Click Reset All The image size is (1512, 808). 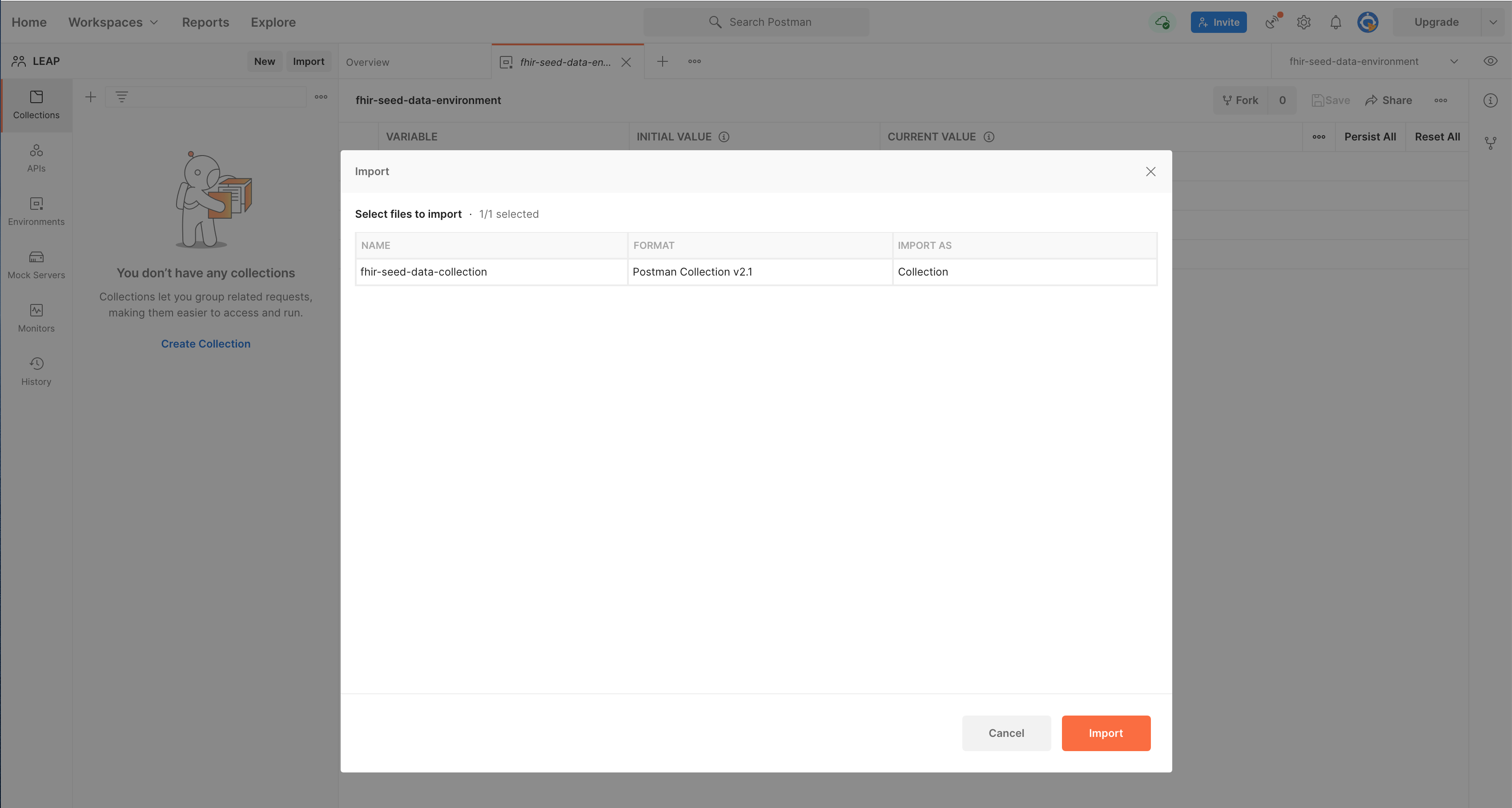[x=1437, y=137]
